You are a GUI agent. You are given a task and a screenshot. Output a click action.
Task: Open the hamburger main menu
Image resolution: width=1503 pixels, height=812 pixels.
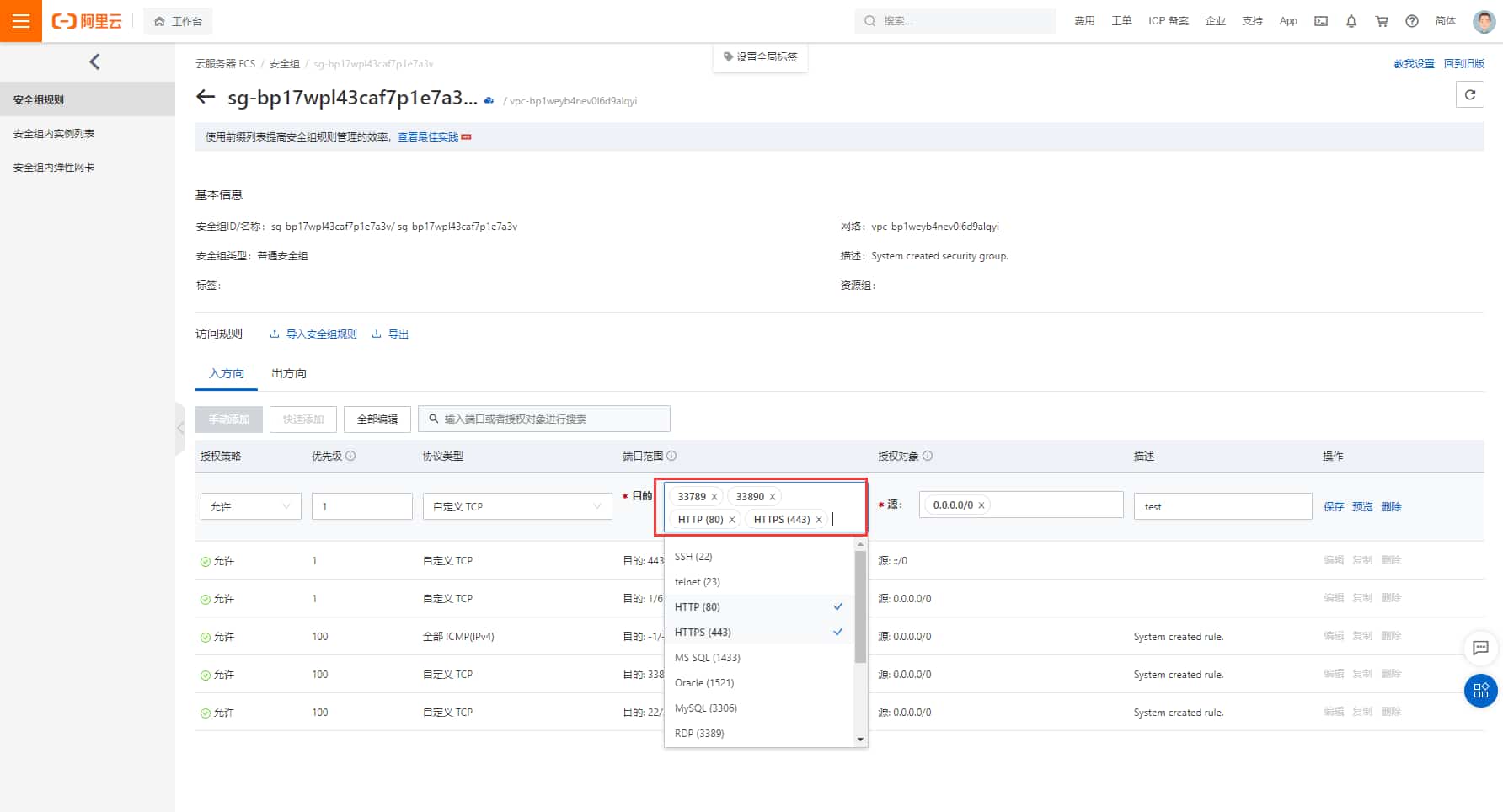[20, 21]
